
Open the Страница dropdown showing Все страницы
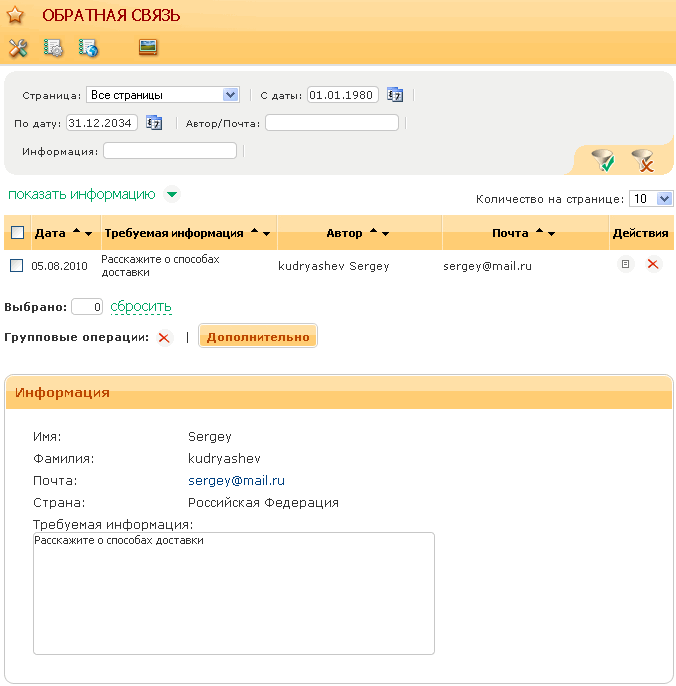point(163,95)
